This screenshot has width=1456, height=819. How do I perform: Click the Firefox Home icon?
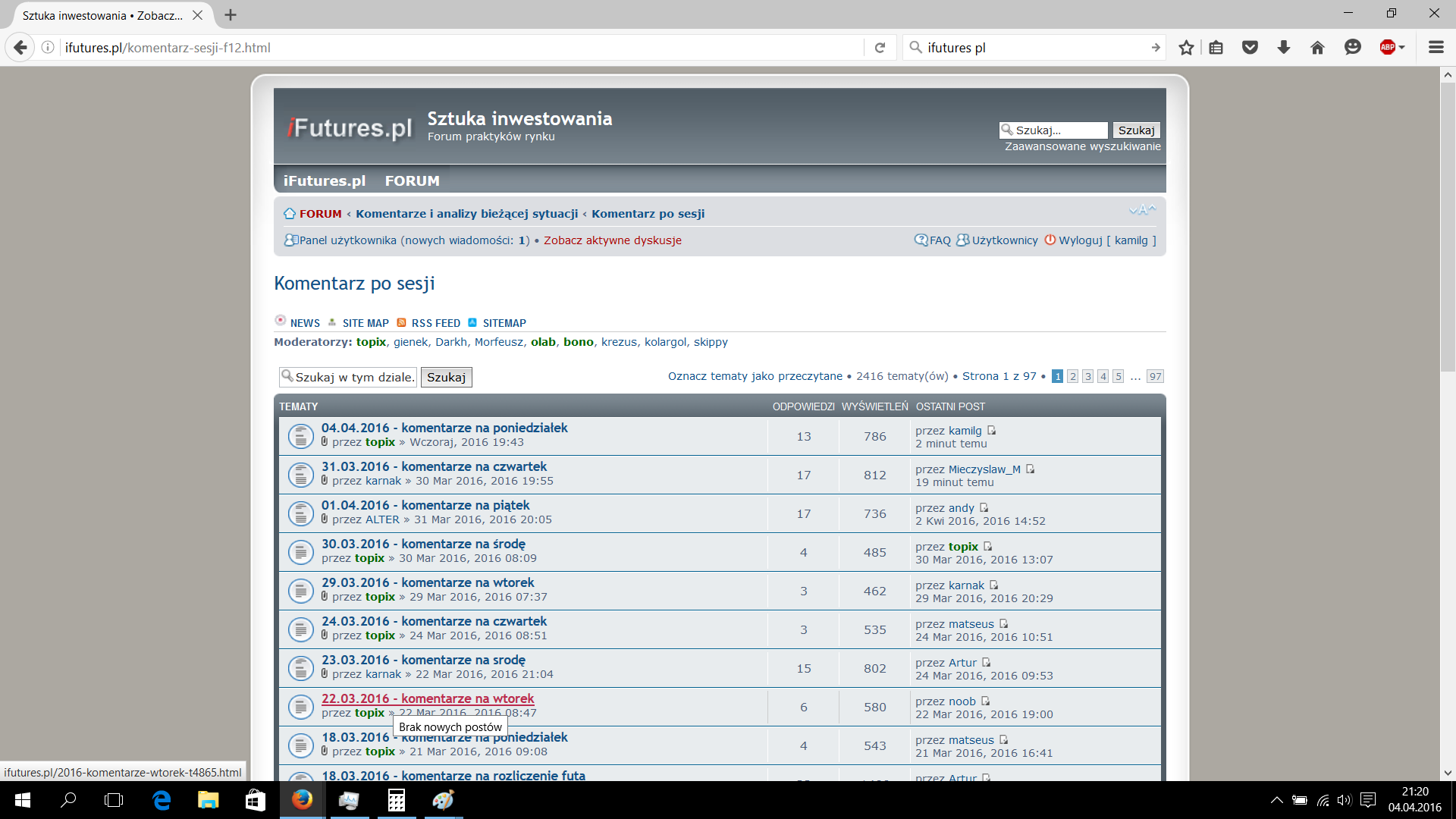point(1317,48)
